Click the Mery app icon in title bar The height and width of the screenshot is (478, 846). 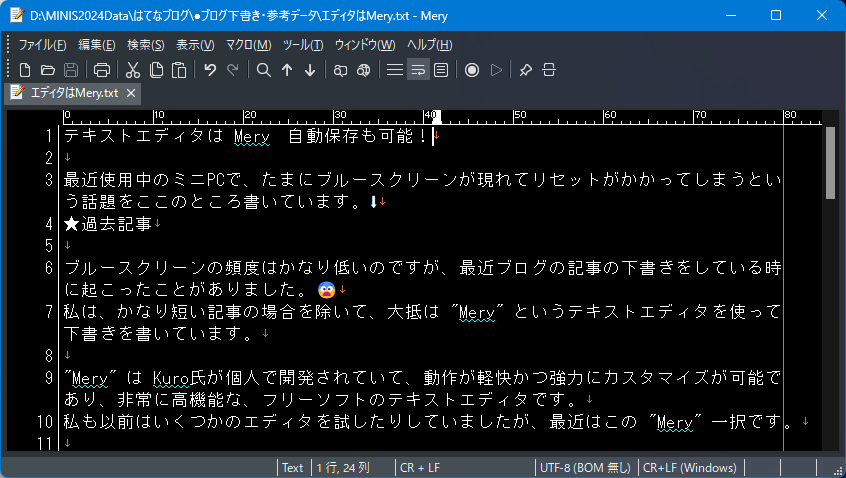[x=16, y=15]
